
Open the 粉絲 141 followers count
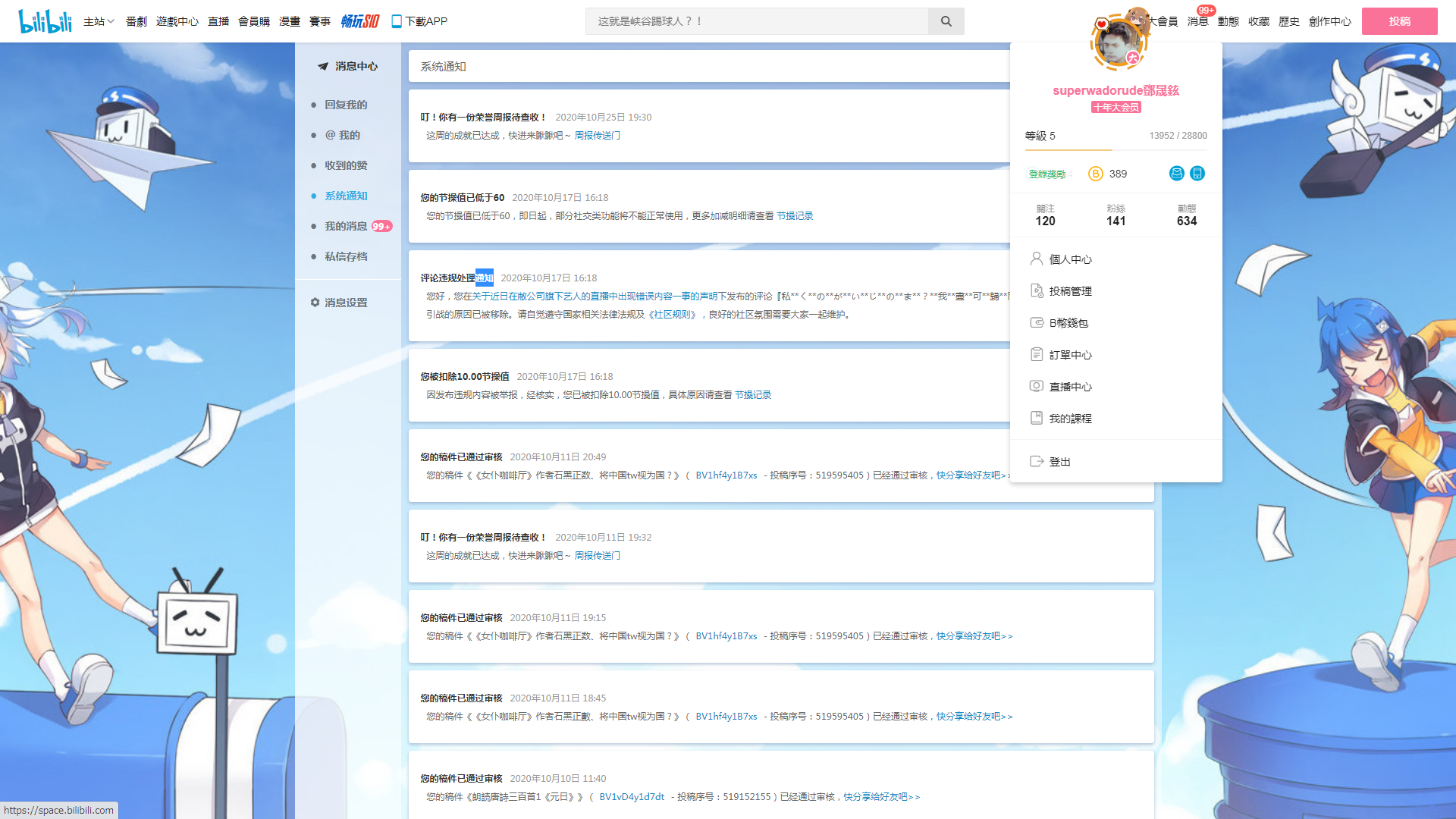coord(1116,215)
